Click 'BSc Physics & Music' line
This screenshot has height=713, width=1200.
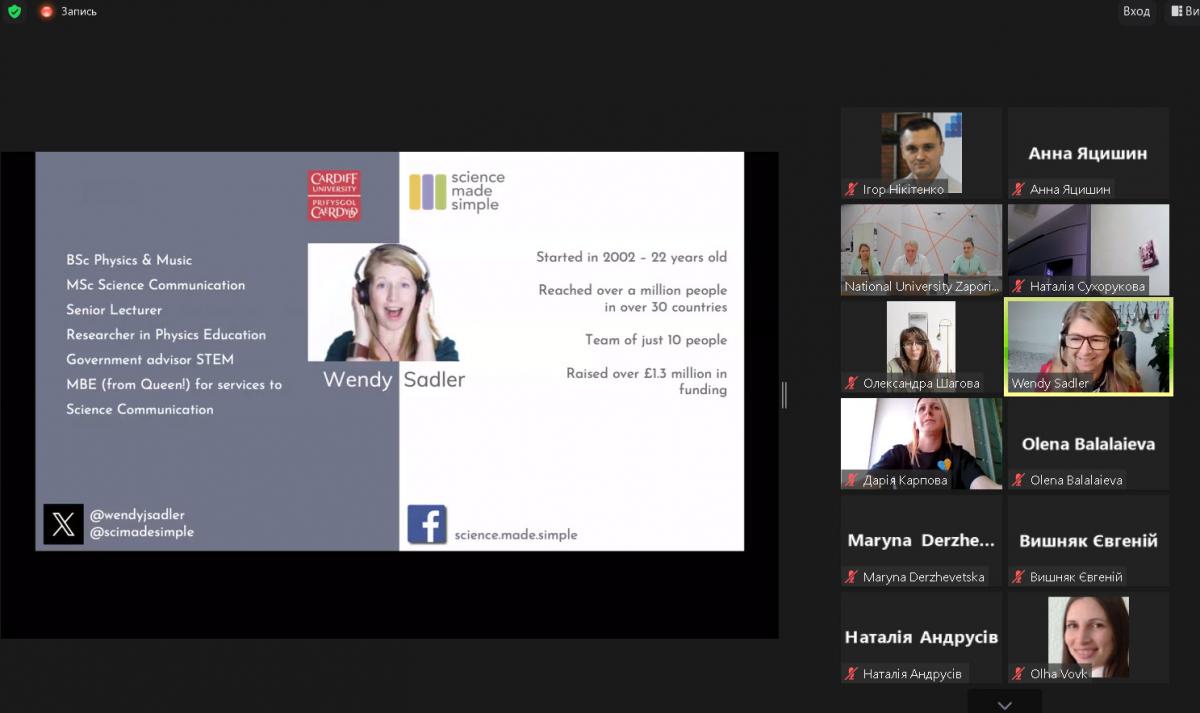pos(129,260)
